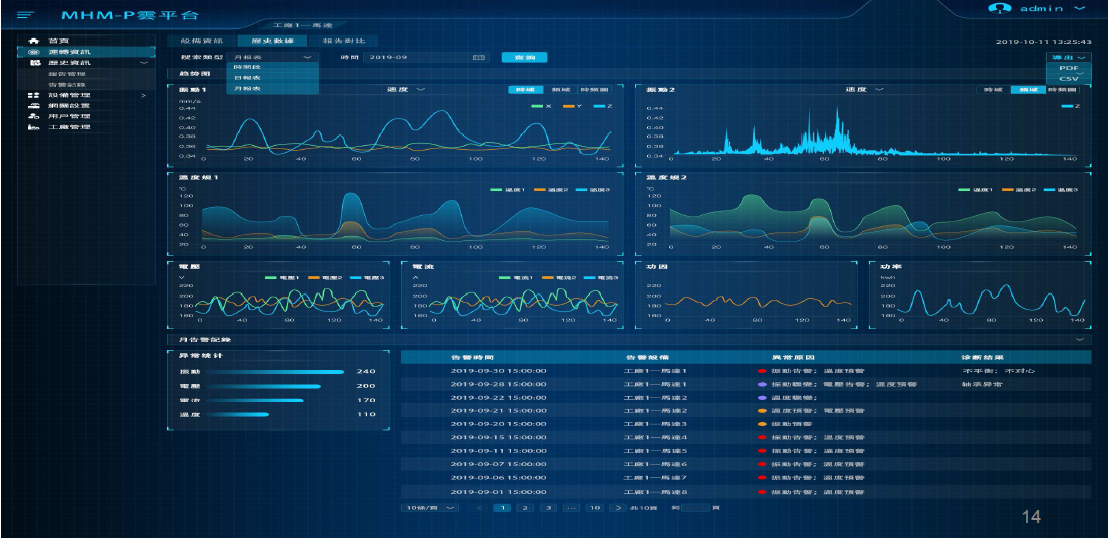Click the hamburger menu icon beside MHM-P
This screenshot has height=539, width=1108.
pyautogui.click(x=25, y=15)
